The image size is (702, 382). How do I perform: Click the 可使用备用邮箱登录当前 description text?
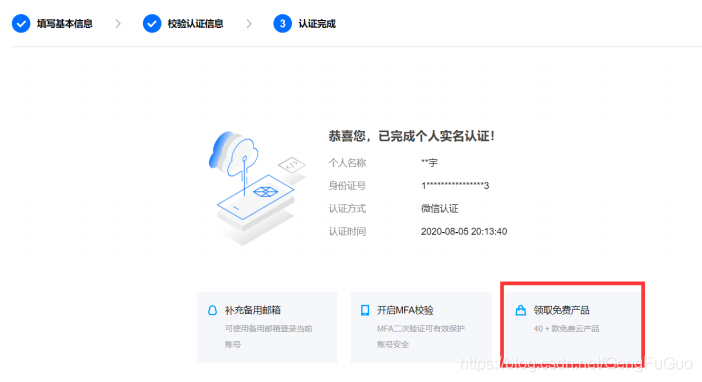tap(268, 329)
